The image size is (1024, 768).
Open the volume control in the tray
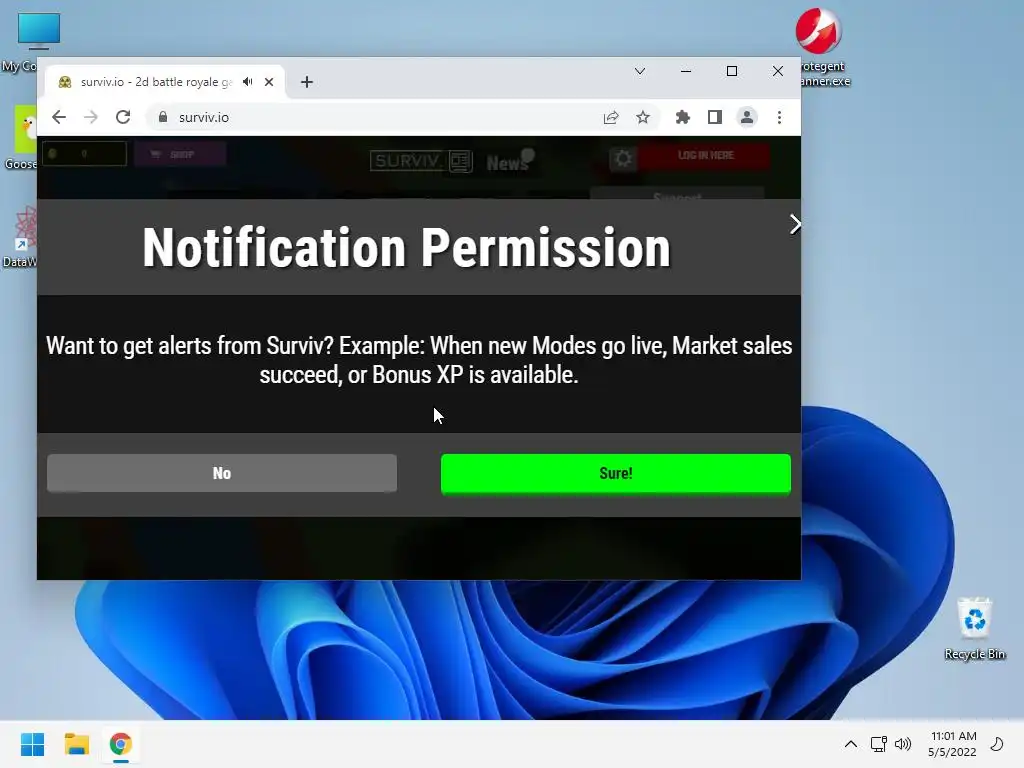pos(903,744)
